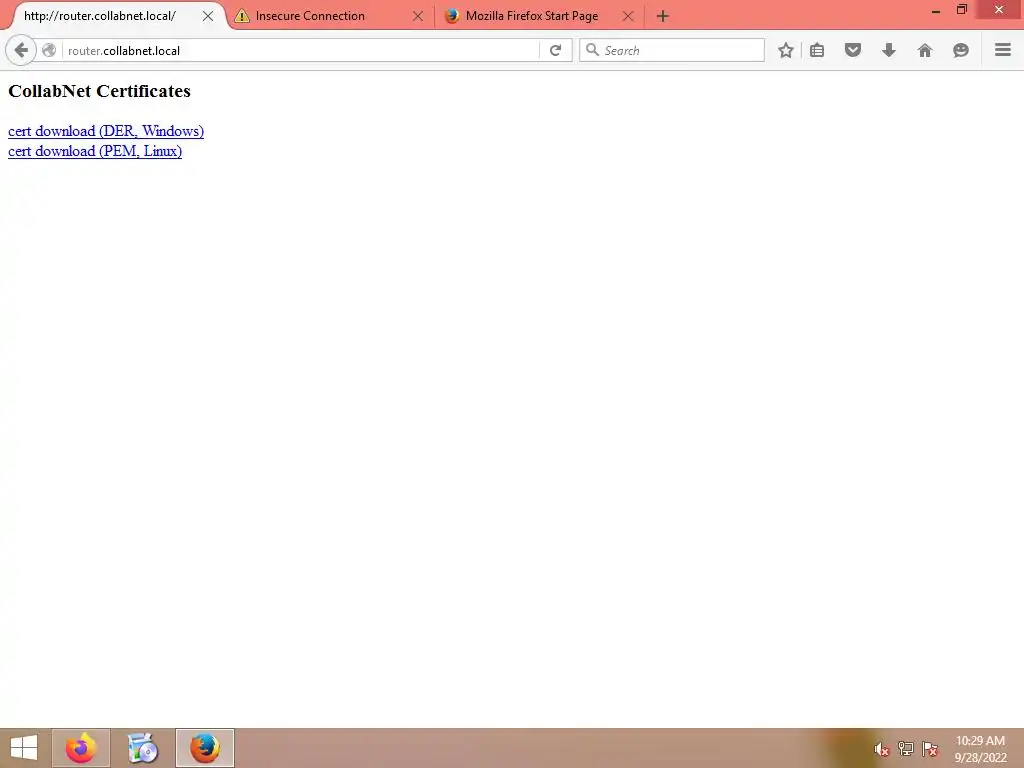Image resolution: width=1024 pixels, height=768 pixels.
Task: Focus the URL address bar
Action: [x=300, y=50]
